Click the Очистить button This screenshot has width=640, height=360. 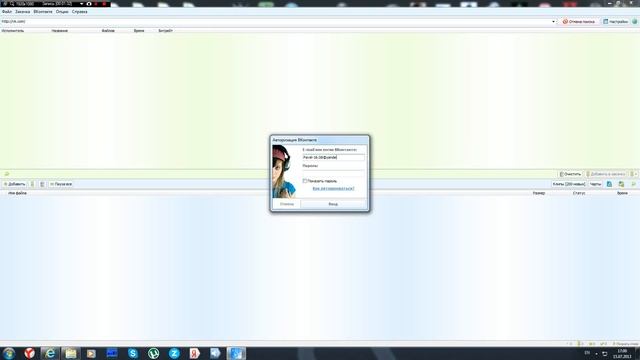point(570,174)
